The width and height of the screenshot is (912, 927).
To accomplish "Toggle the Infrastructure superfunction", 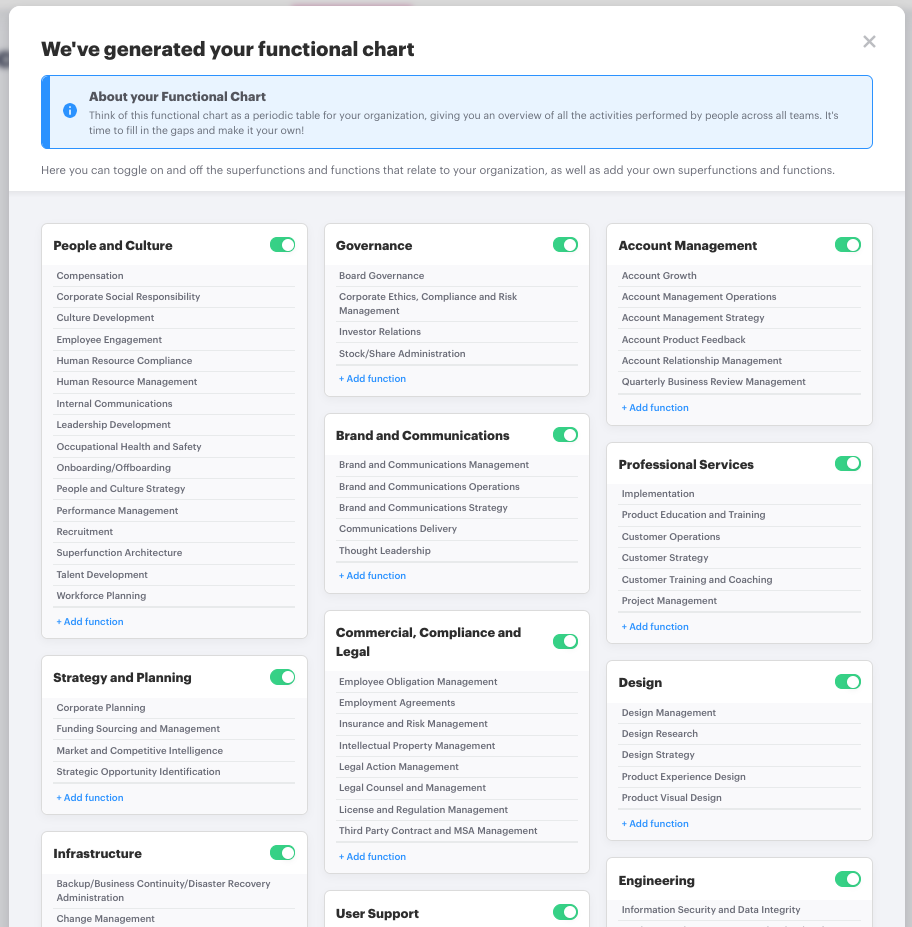I will tap(282, 852).
